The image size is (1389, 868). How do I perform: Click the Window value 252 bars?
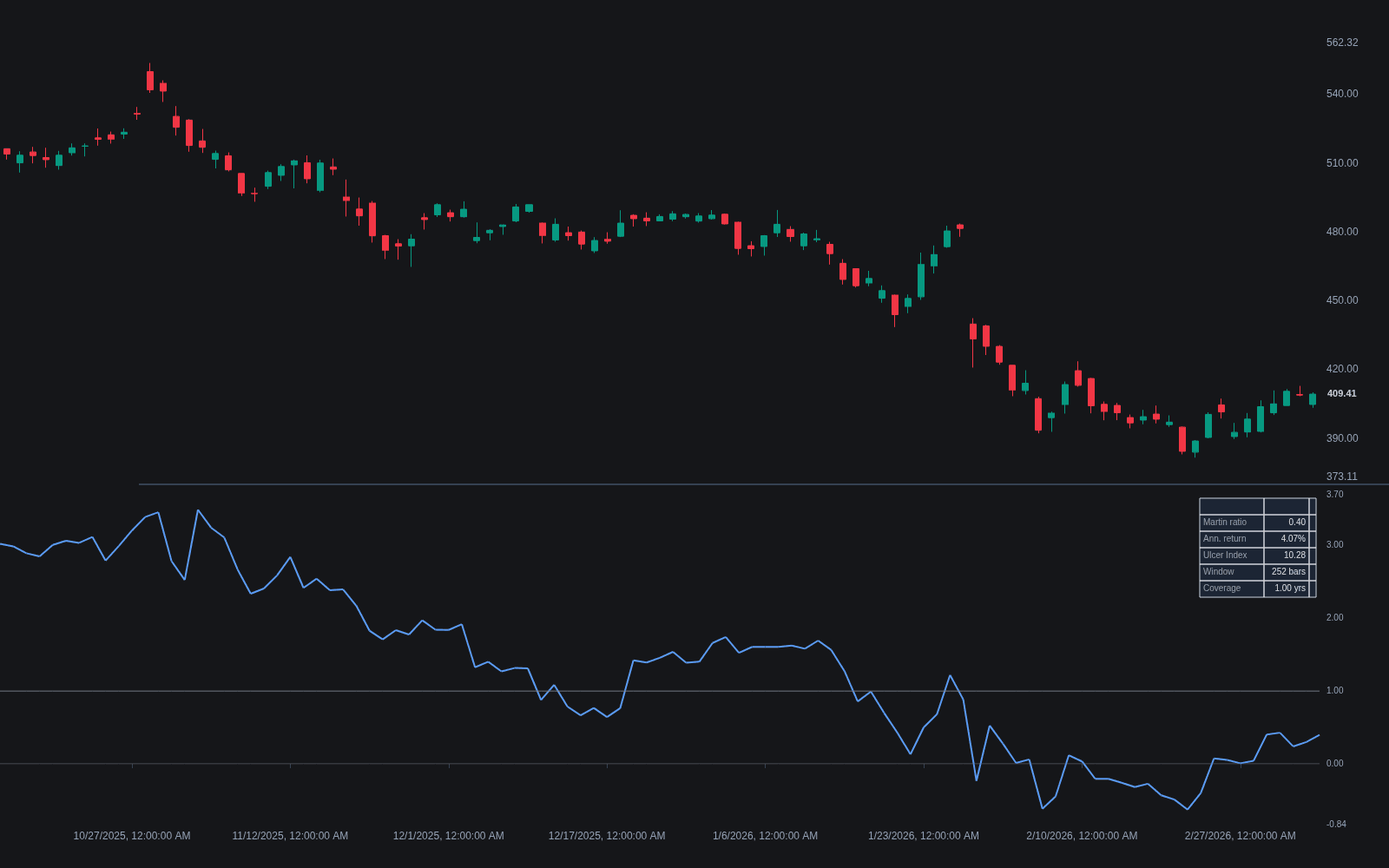(x=1287, y=572)
